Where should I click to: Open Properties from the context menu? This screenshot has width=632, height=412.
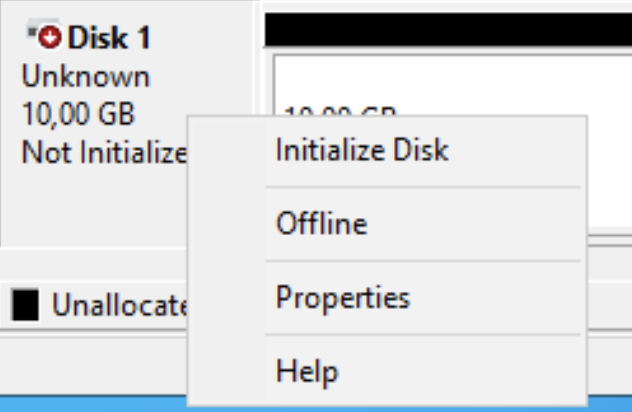(342, 298)
